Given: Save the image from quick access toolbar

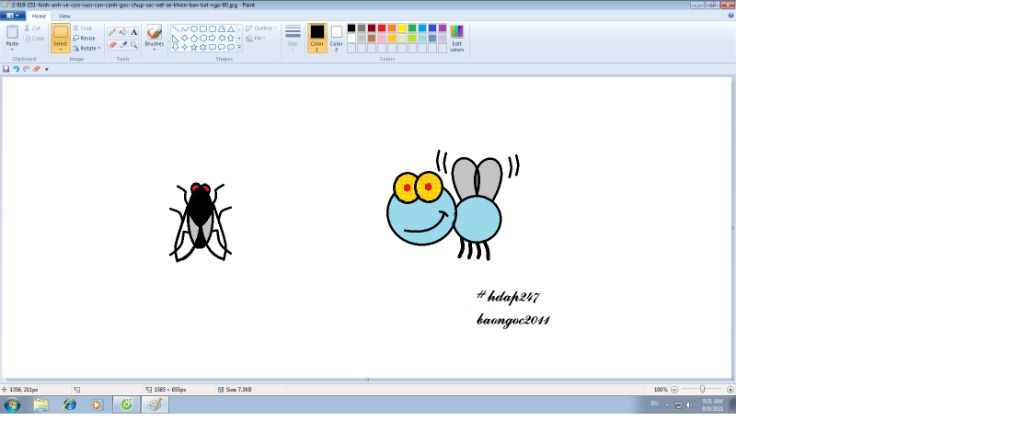Looking at the screenshot, I should (6, 69).
